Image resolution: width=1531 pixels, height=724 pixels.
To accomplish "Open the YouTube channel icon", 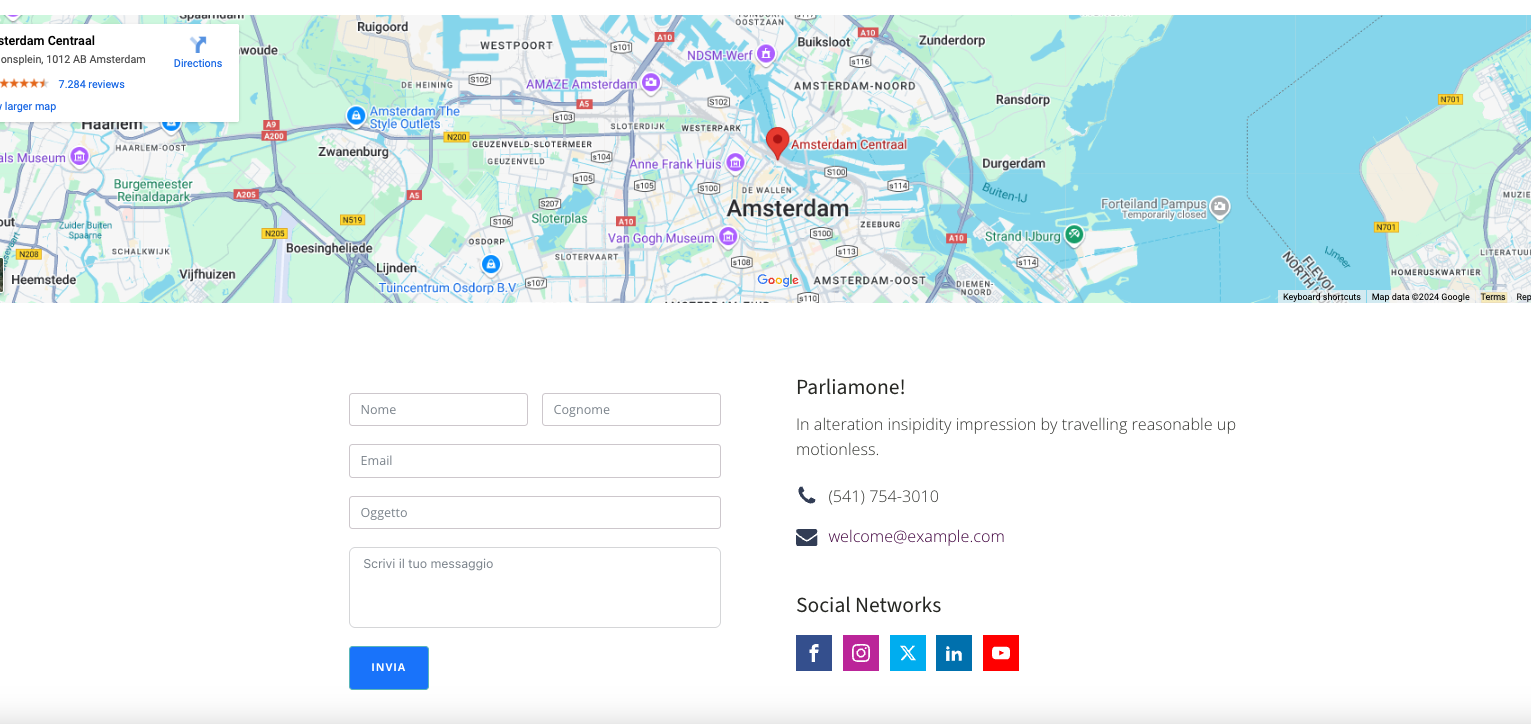I will [x=1000, y=652].
